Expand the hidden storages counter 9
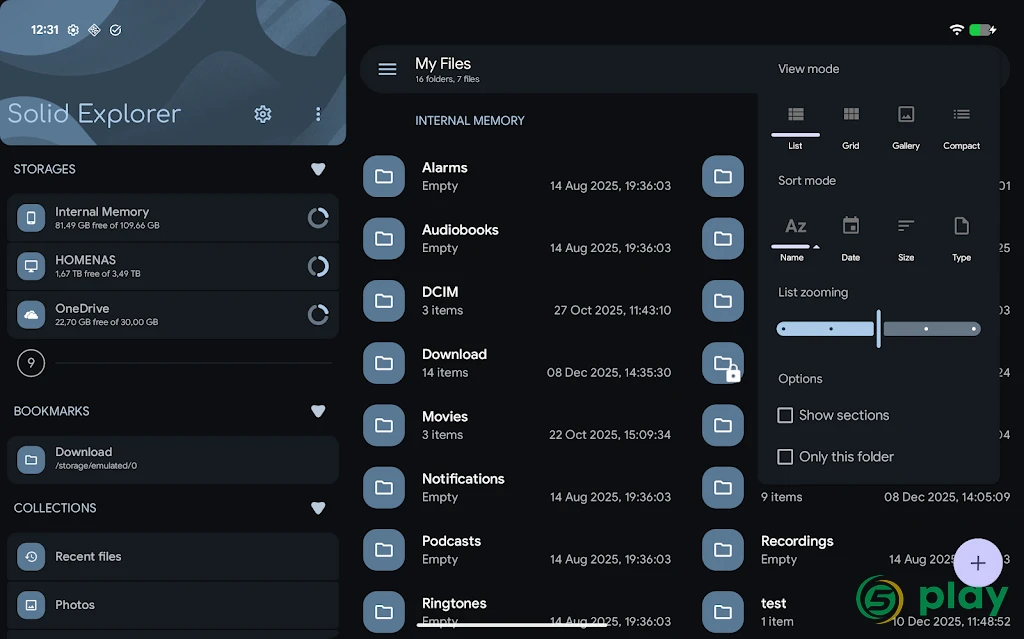This screenshot has width=1024, height=639. (31, 363)
